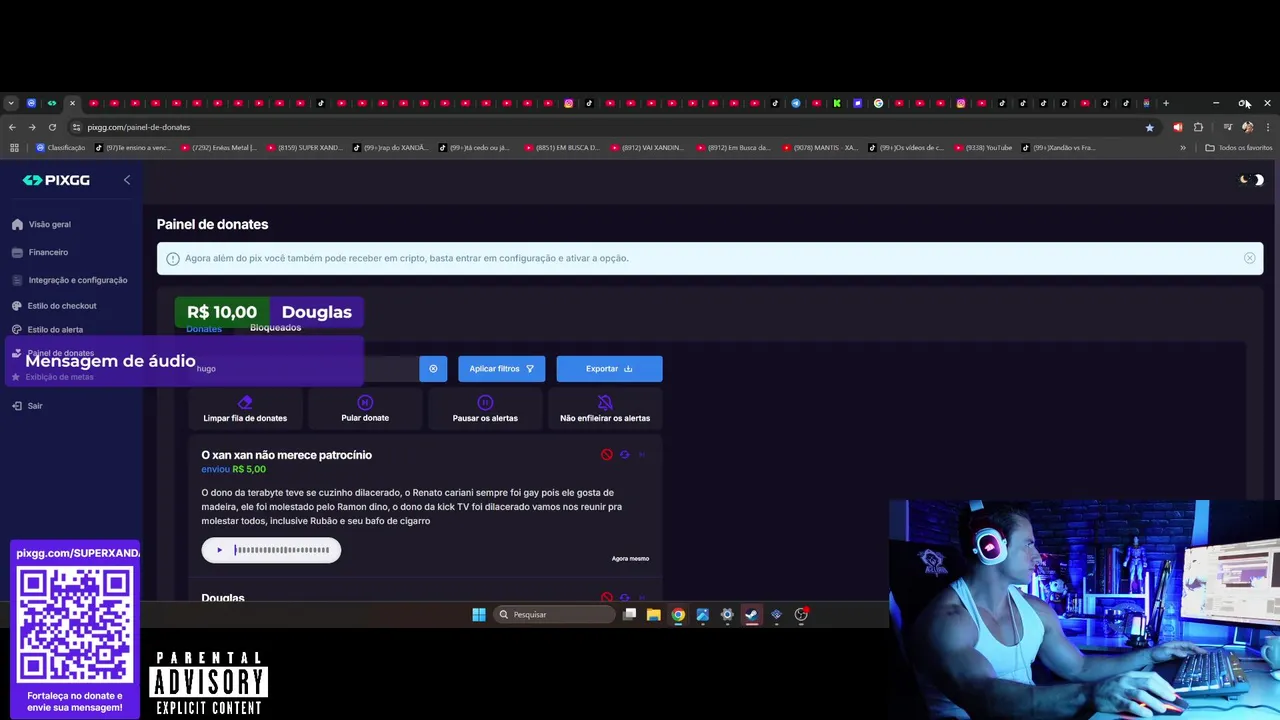
Task: Click the Exportar button
Action: pyautogui.click(x=609, y=369)
